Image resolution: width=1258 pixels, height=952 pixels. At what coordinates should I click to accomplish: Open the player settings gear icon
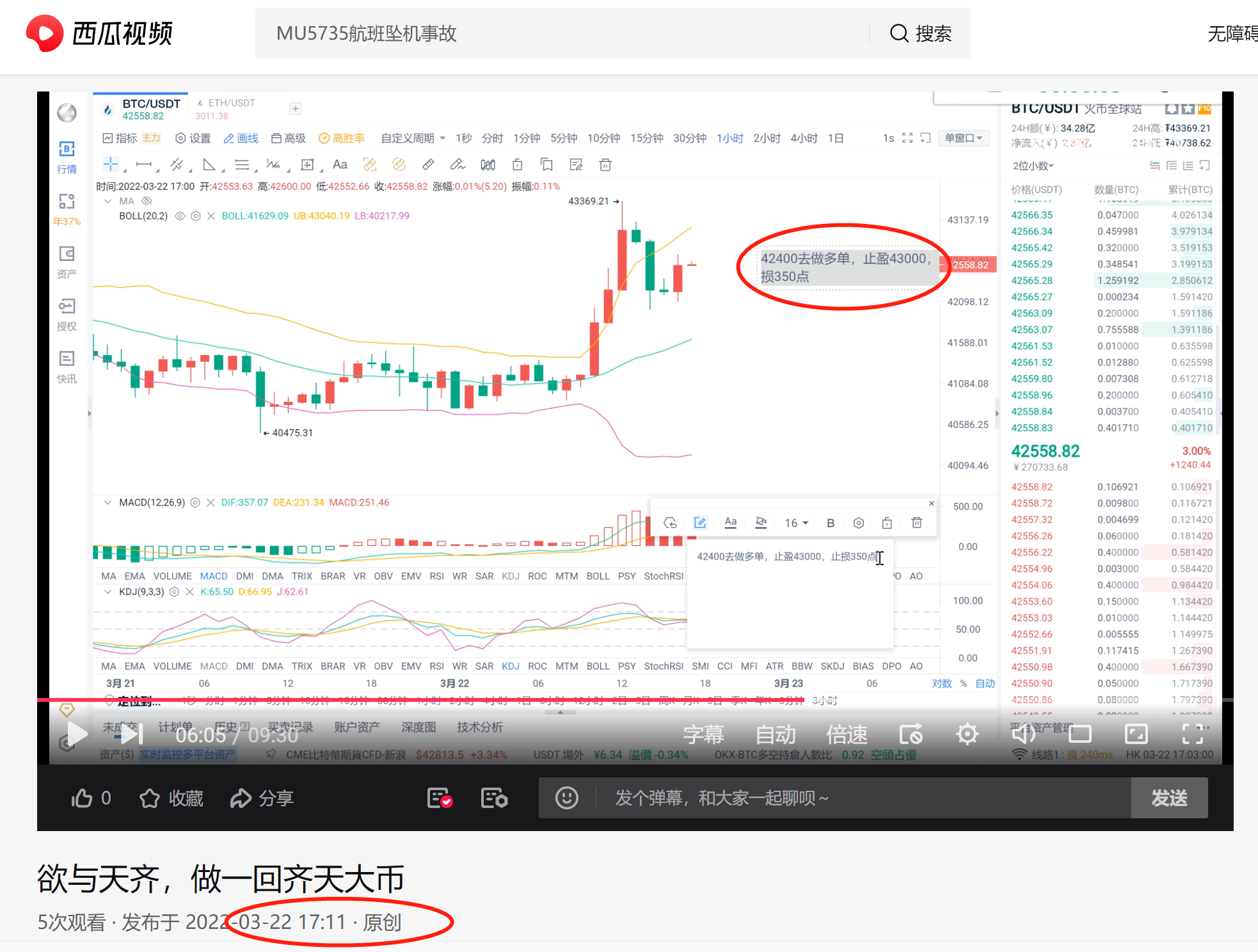click(x=967, y=734)
